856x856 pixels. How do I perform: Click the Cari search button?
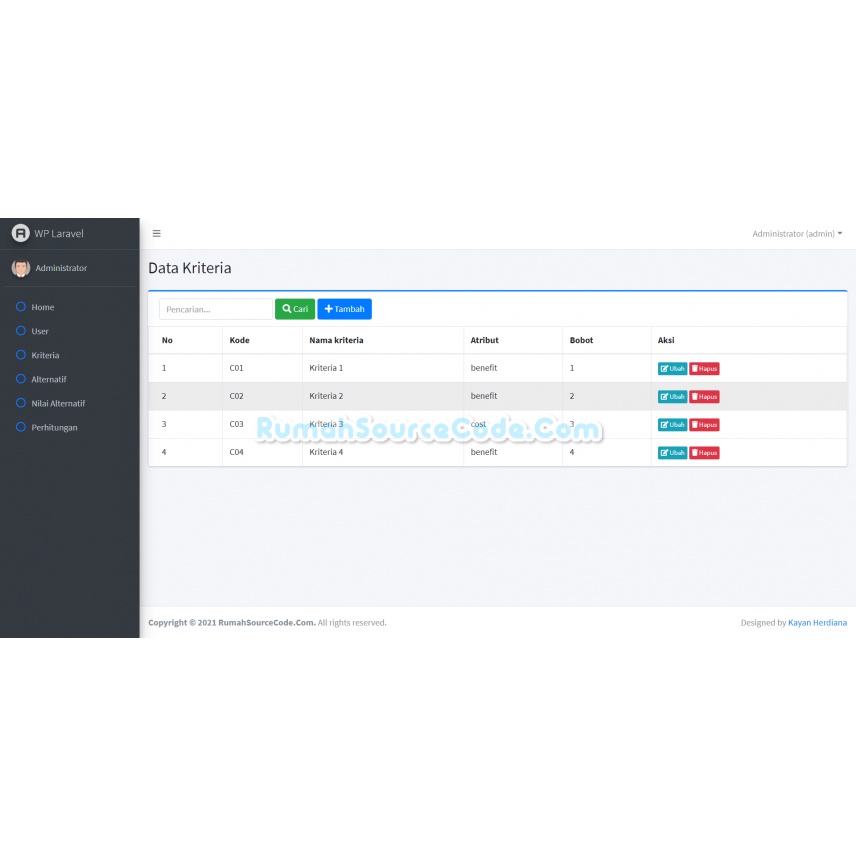click(295, 309)
